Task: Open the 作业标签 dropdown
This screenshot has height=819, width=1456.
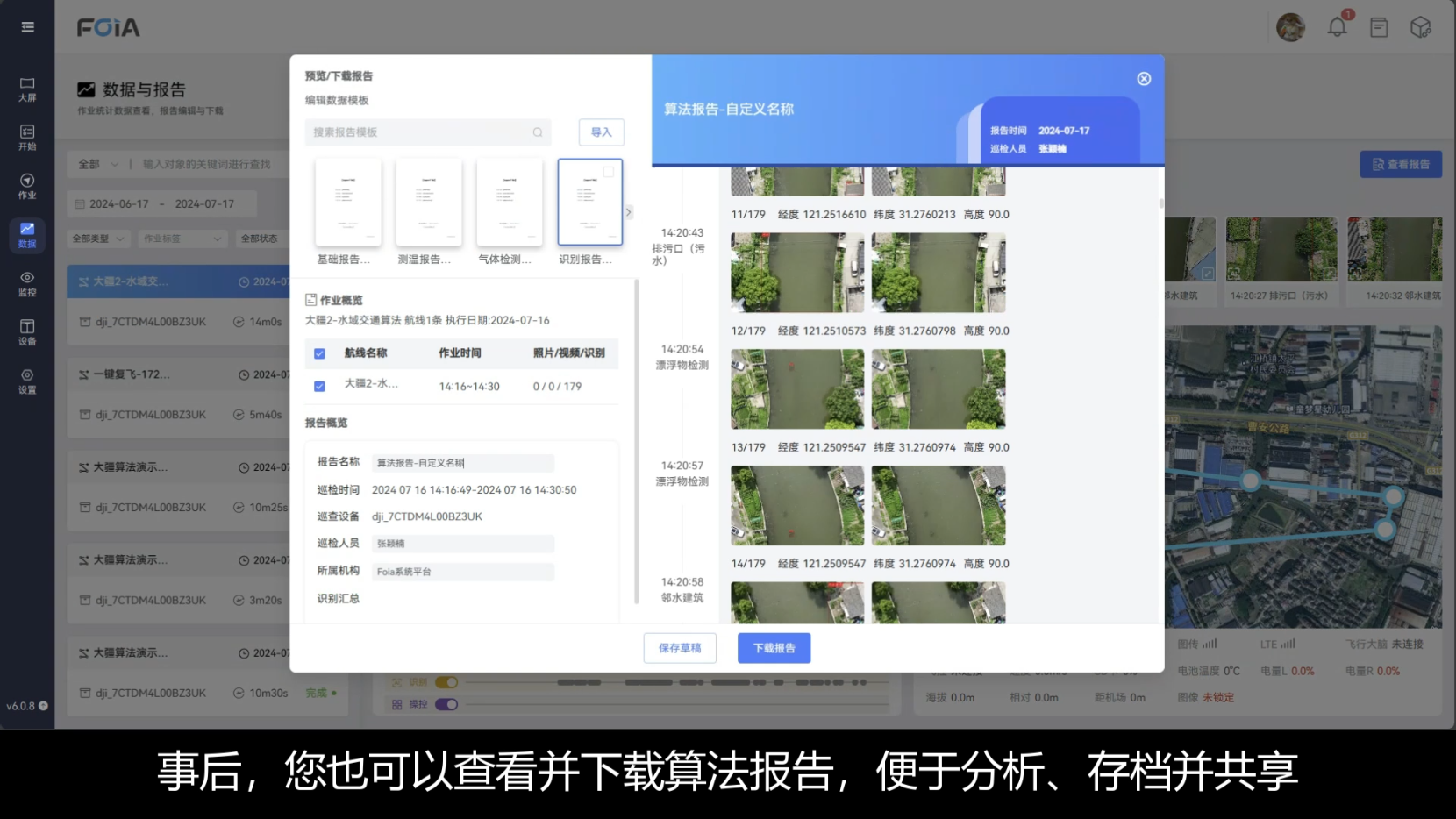Action: coord(182,239)
